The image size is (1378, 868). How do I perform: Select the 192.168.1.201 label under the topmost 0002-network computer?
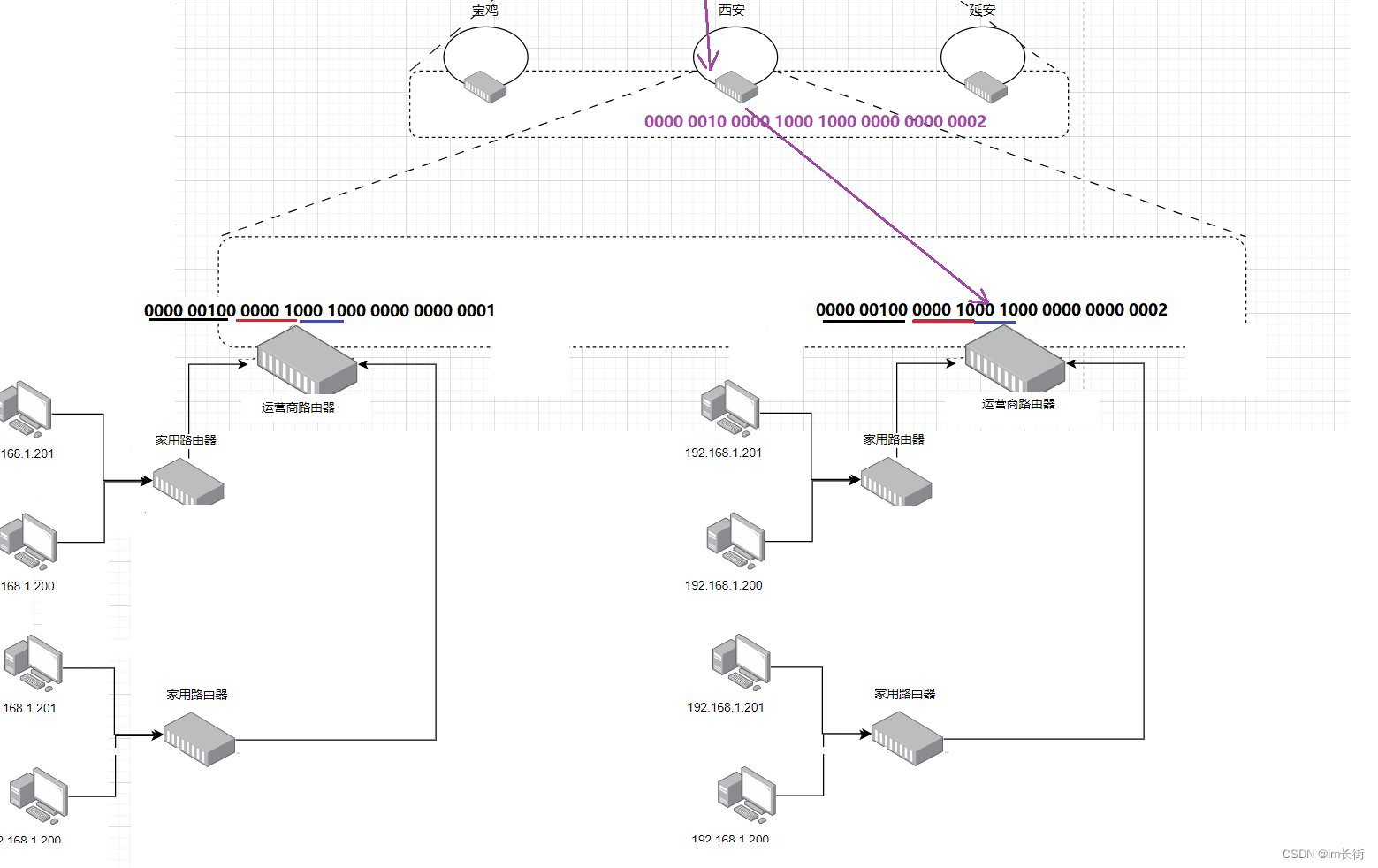(x=723, y=453)
